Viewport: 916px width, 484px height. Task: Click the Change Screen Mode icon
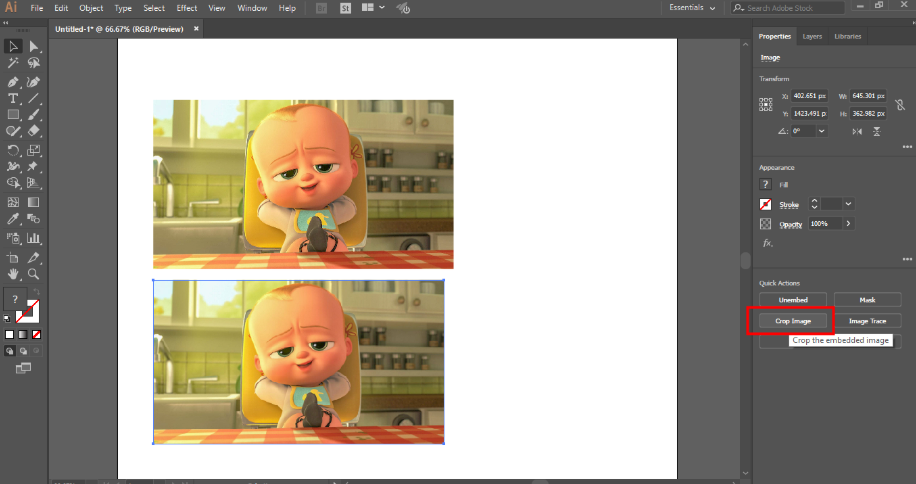coord(23,368)
